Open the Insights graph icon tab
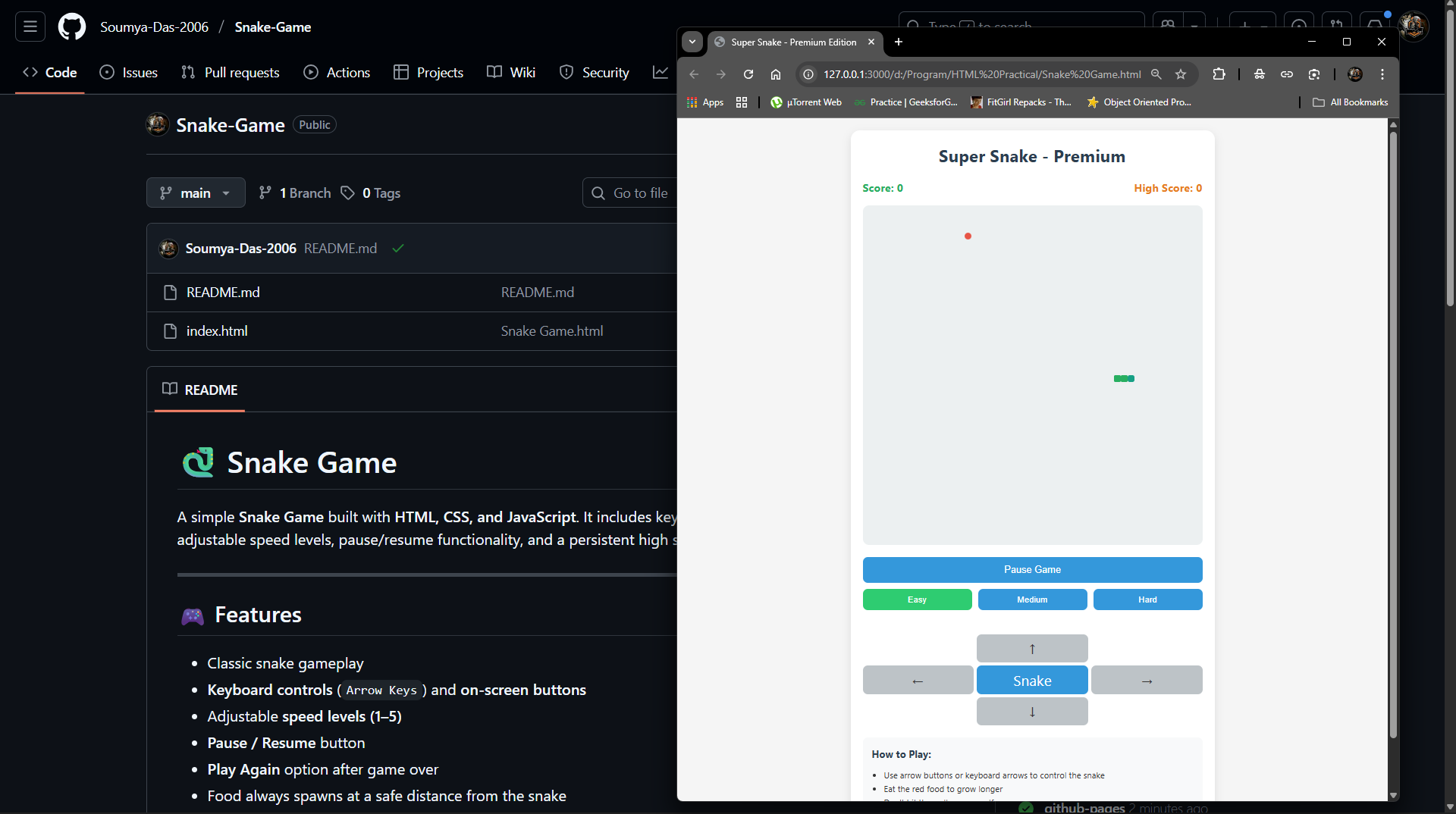The image size is (1456, 814). click(661, 73)
